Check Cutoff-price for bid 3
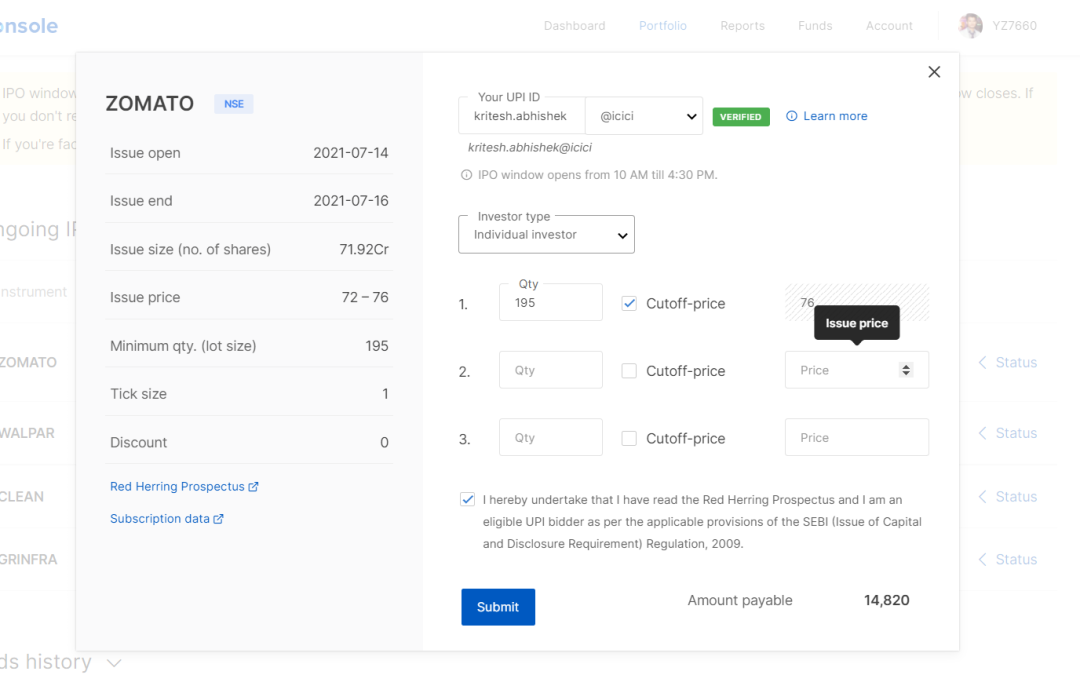The image size is (1080, 675). [x=629, y=438]
